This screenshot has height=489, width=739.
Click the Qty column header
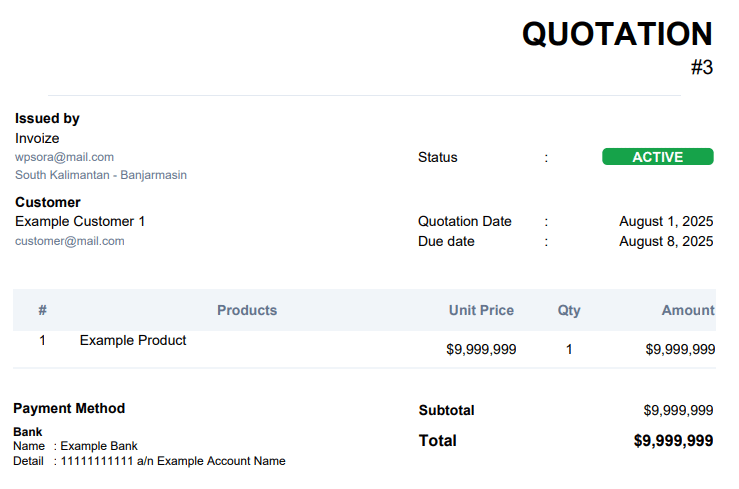click(569, 310)
